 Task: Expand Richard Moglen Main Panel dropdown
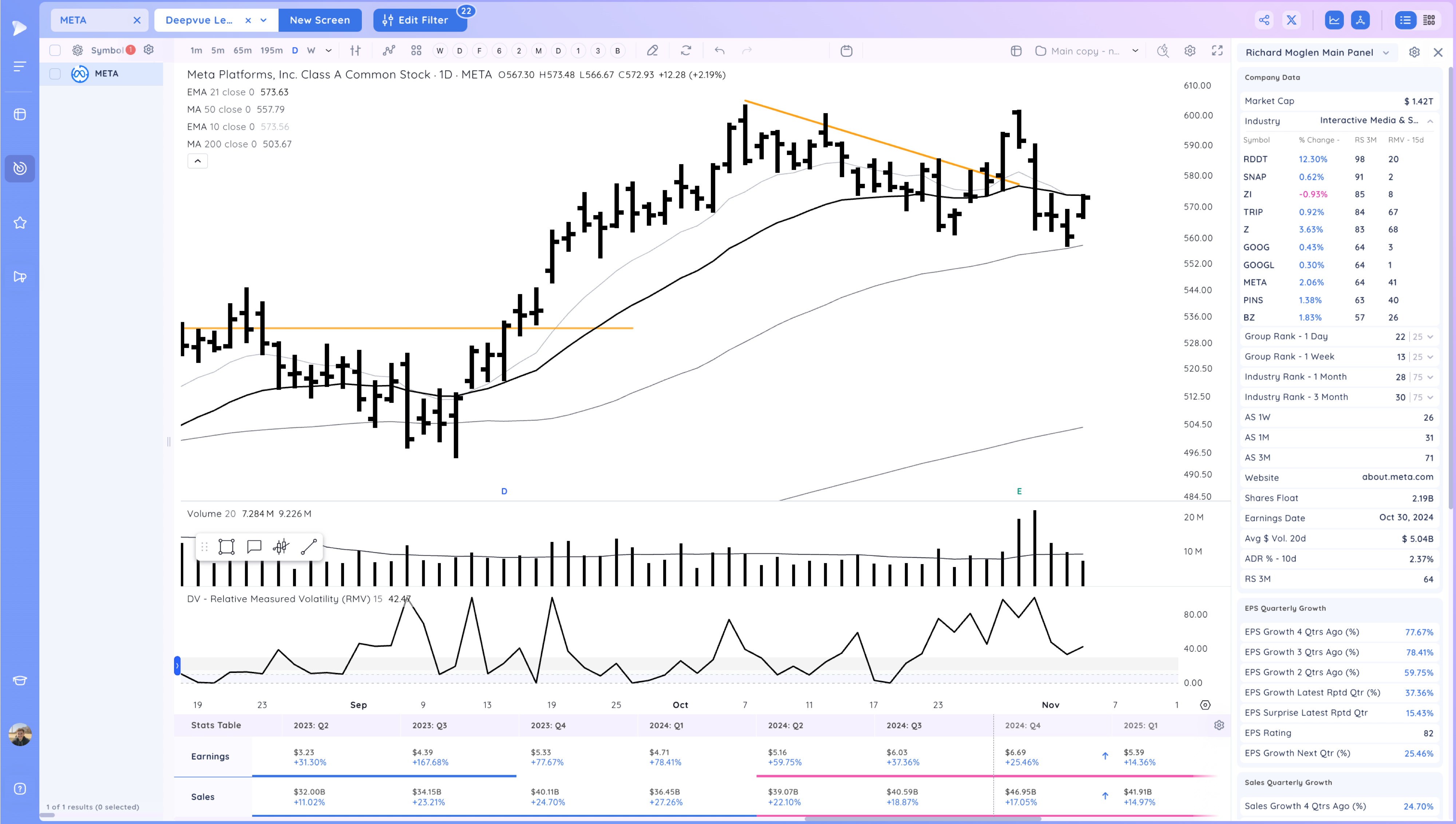tap(1386, 53)
